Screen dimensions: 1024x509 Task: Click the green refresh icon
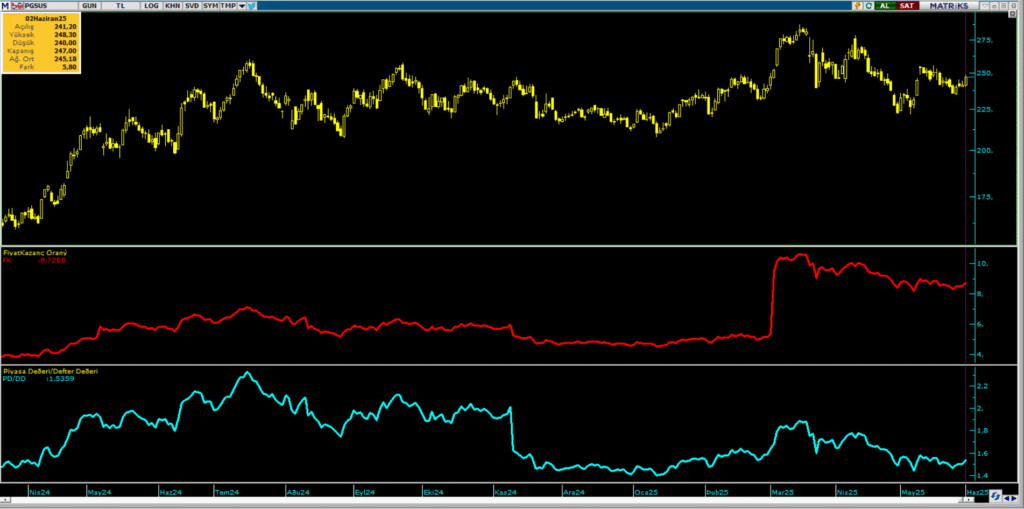point(869,6)
